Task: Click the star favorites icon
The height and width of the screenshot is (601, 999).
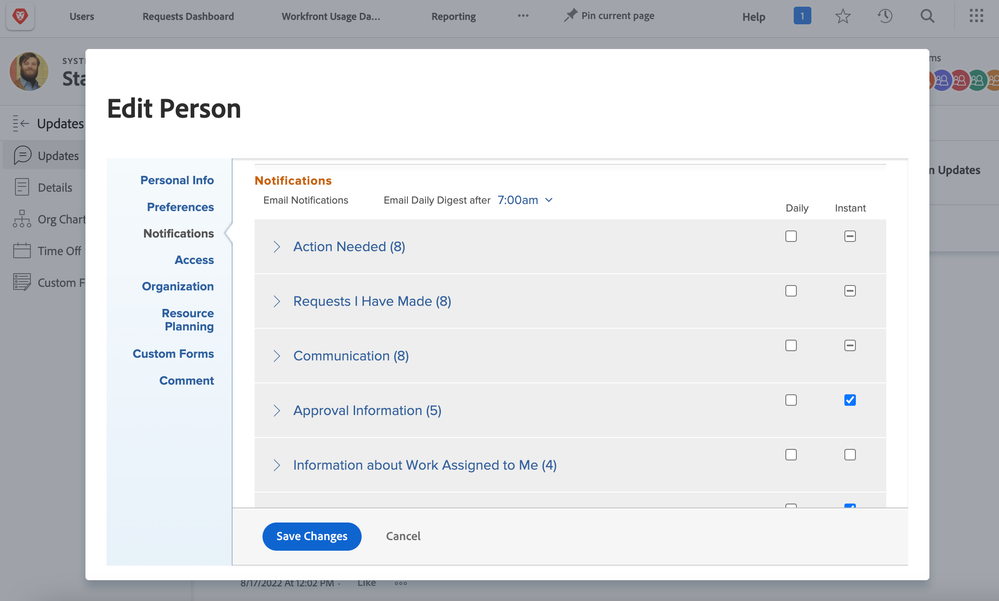Action: (x=843, y=16)
